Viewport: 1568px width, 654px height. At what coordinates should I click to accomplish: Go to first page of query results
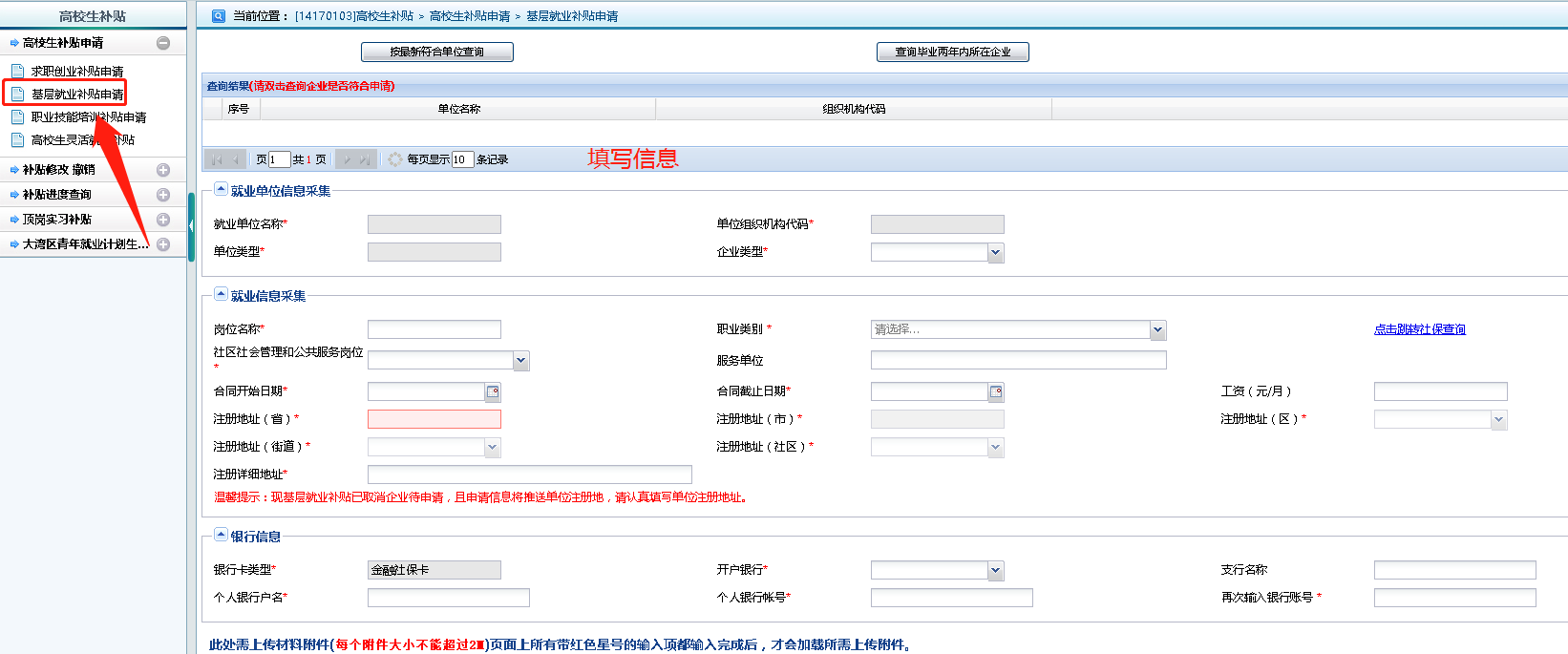pos(216,159)
